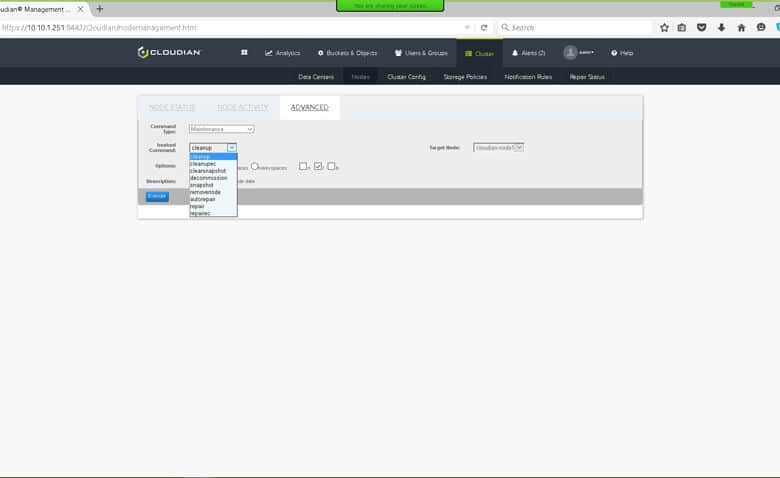
Task: Choose cleanup in command list
Action: tap(213, 157)
